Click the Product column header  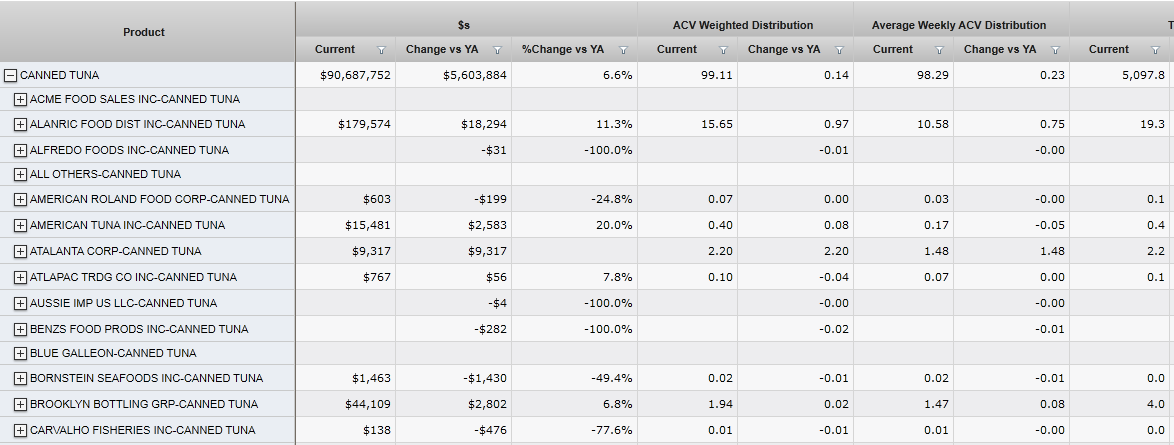[144, 32]
